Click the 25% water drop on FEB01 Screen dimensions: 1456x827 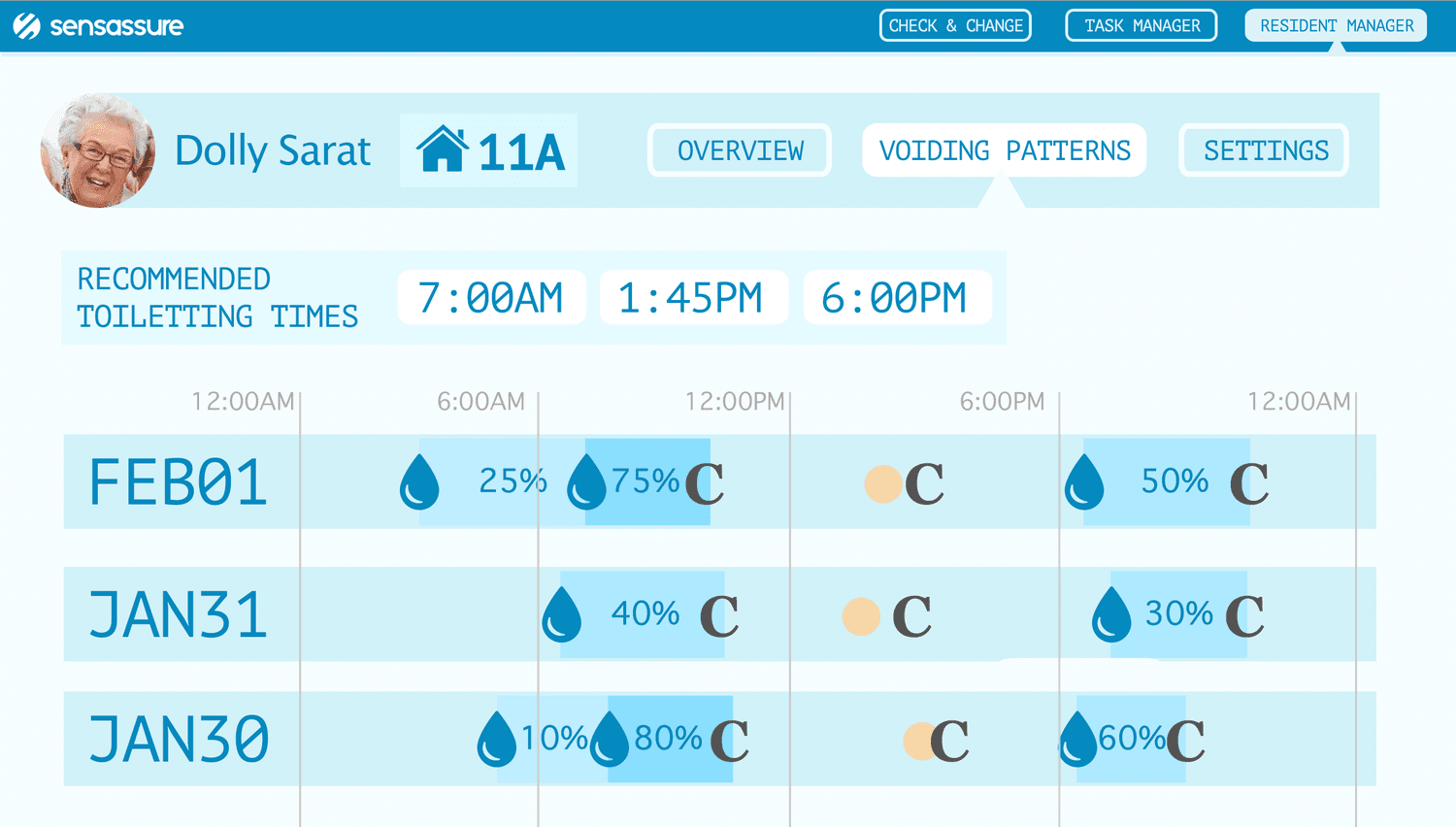[x=419, y=482]
